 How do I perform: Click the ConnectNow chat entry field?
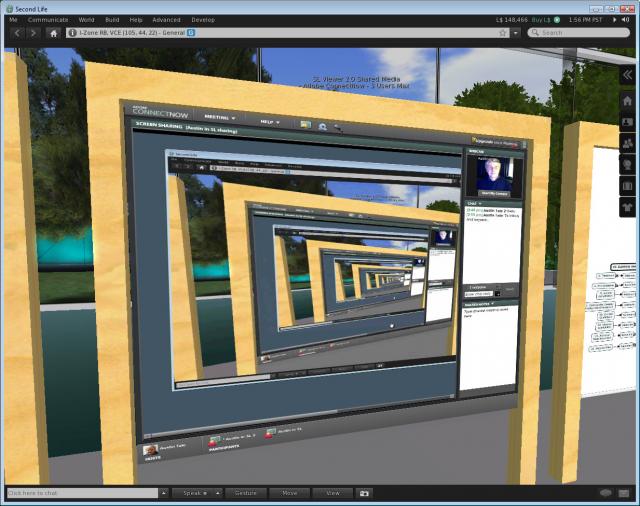tap(478, 294)
